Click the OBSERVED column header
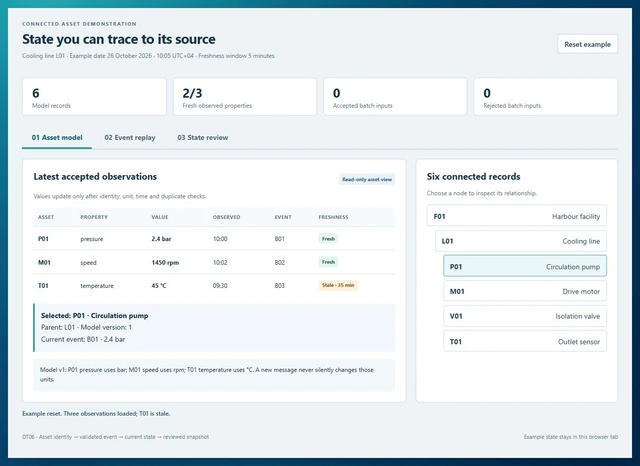Viewport: 640px width, 466px height. pos(227,217)
